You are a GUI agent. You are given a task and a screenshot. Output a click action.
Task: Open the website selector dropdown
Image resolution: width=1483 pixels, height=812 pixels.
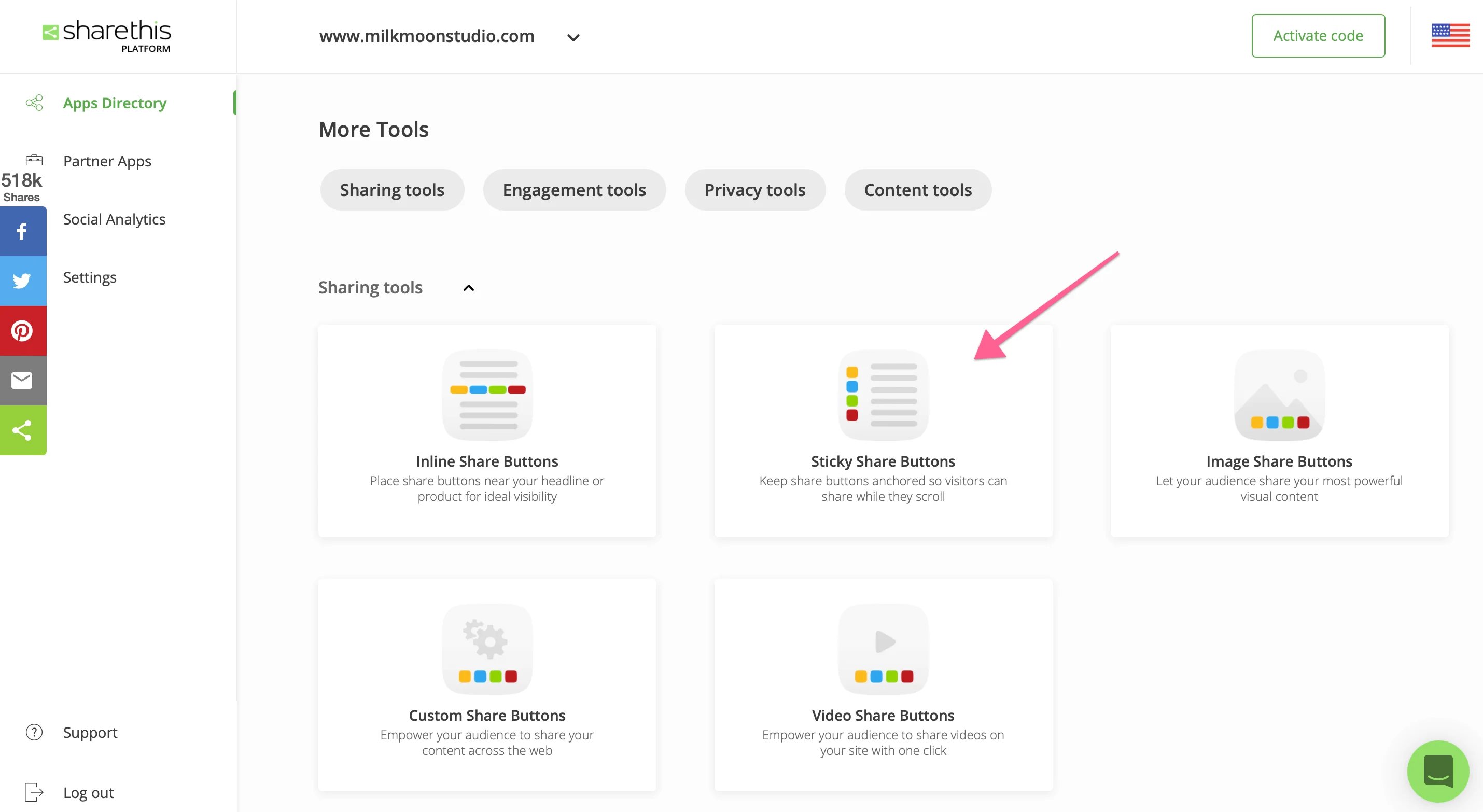pyautogui.click(x=573, y=36)
